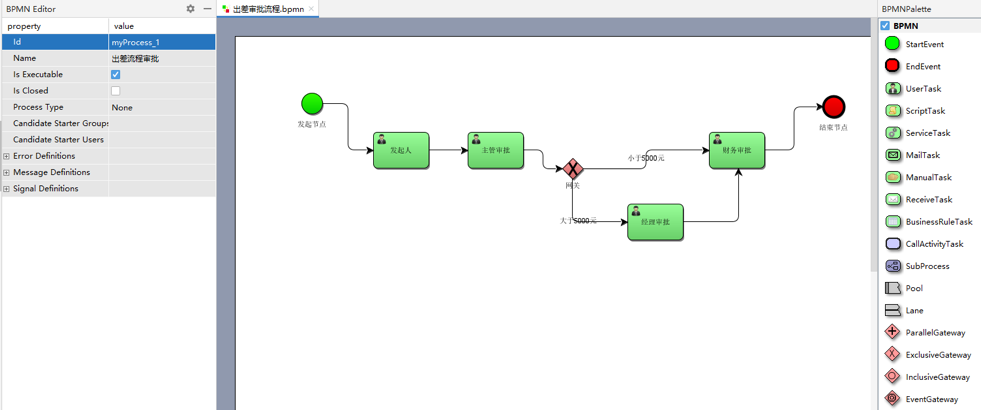Screen dimensions: 981x410
Task: Expand the Error Definitions row
Action: click(x=6, y=156)
